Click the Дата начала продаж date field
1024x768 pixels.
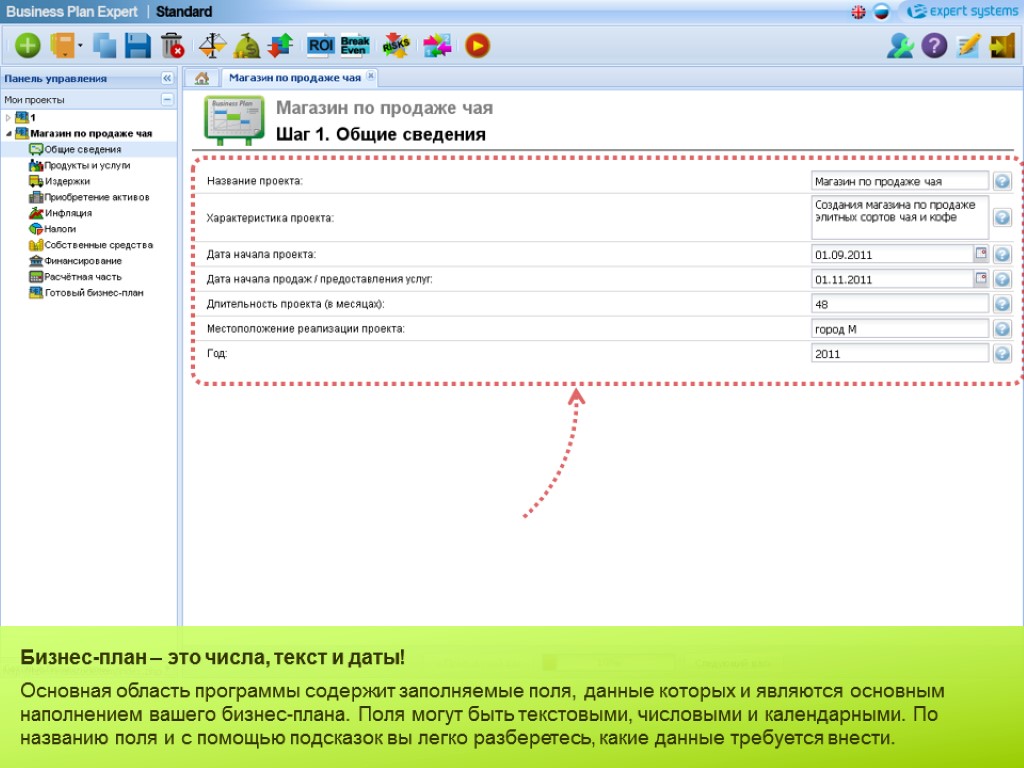tap(892, 279)
